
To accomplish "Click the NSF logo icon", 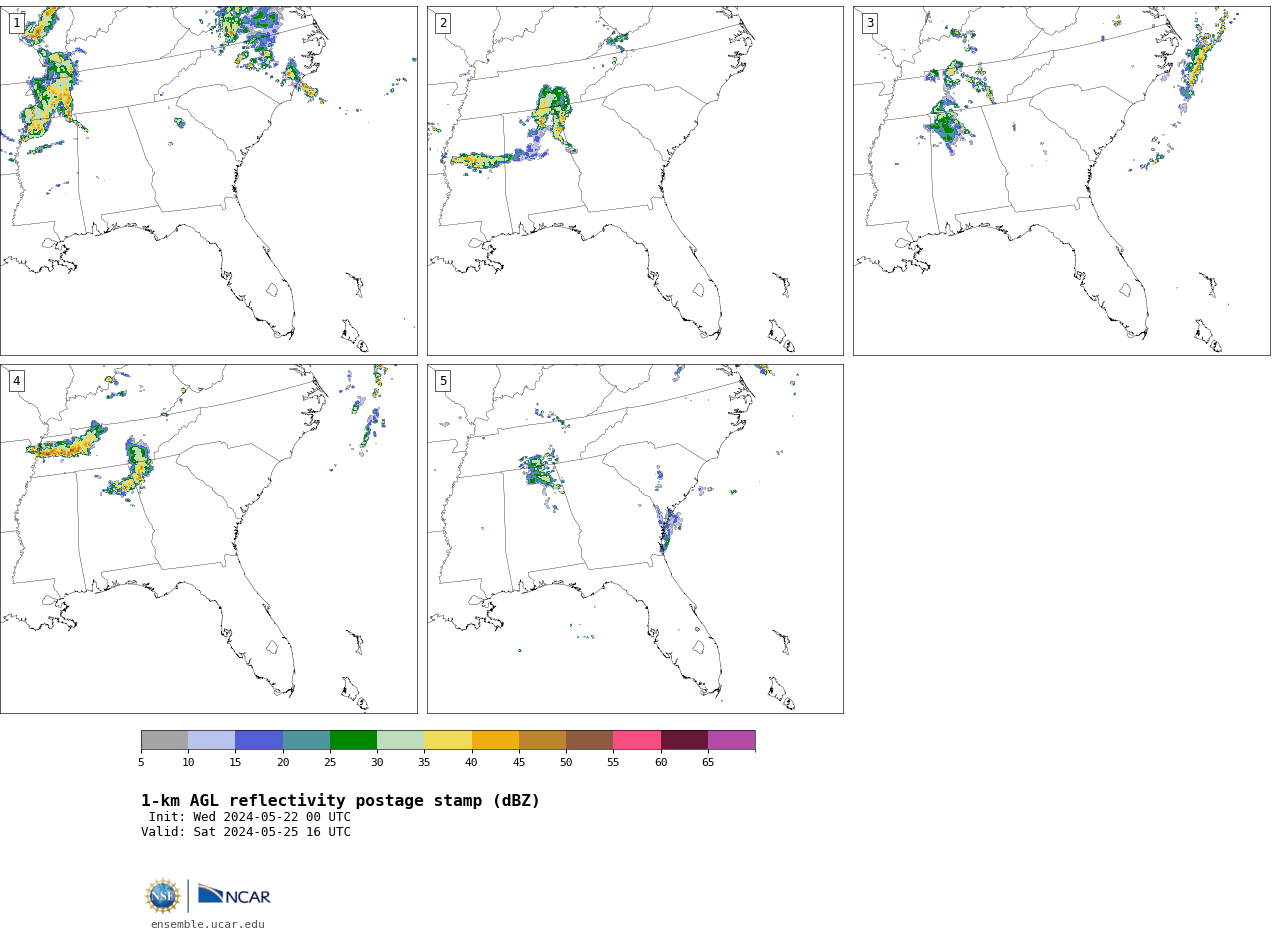I will [x=163, y=896].
